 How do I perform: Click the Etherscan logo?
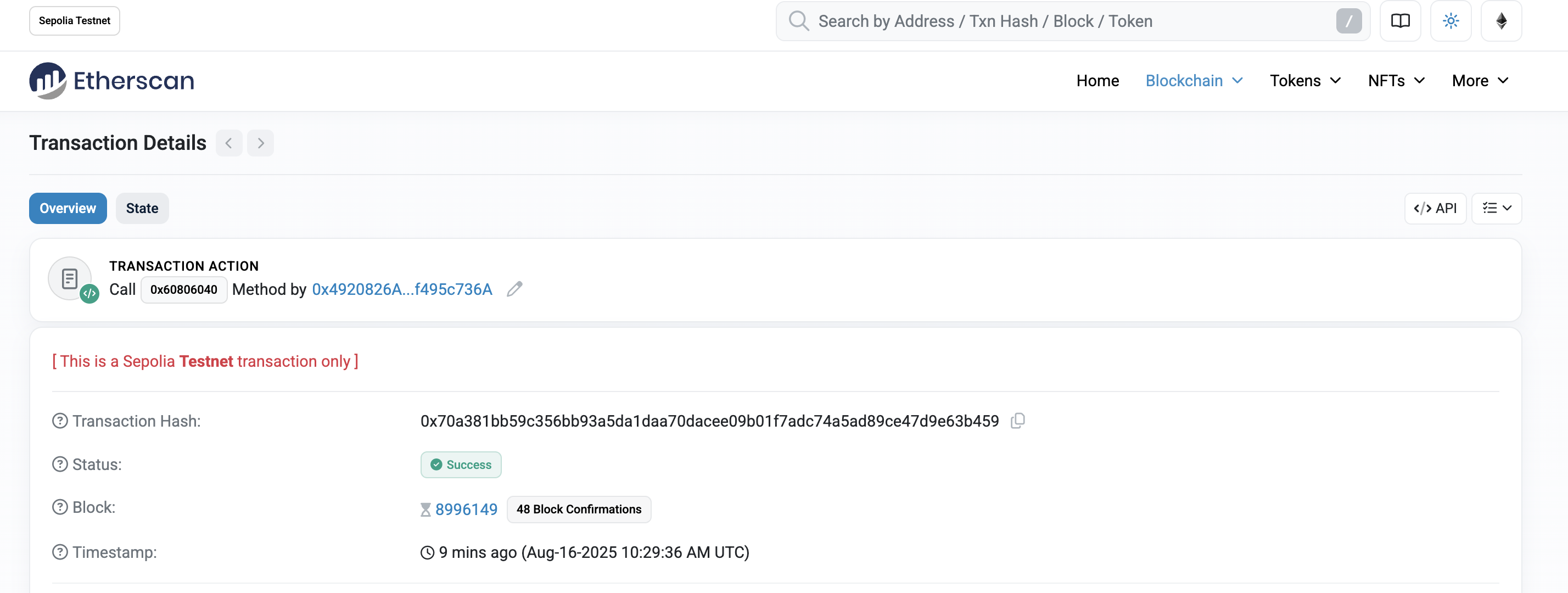[111, 80]
